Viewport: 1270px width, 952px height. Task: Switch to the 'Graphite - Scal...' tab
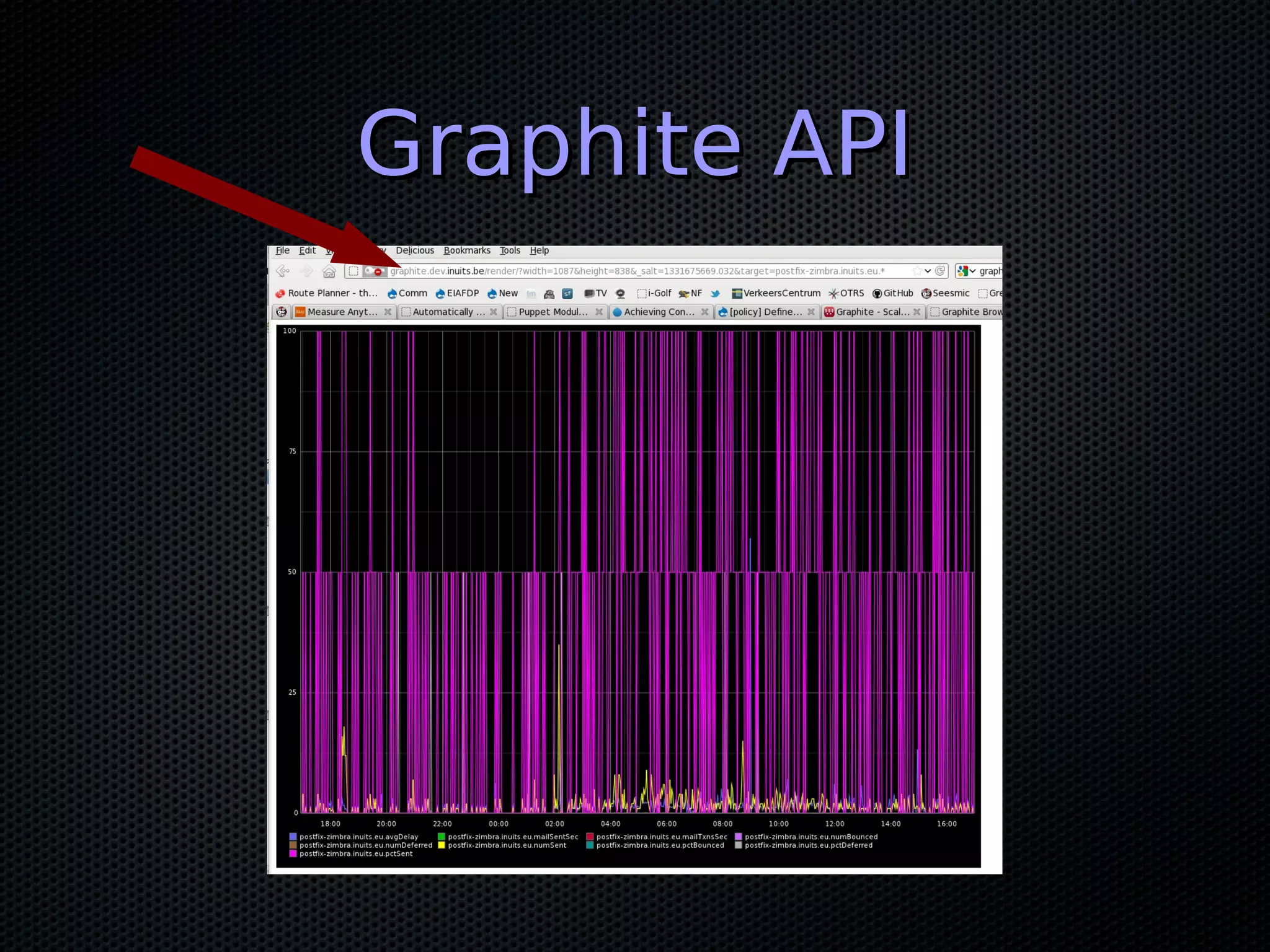coord(873,312)
